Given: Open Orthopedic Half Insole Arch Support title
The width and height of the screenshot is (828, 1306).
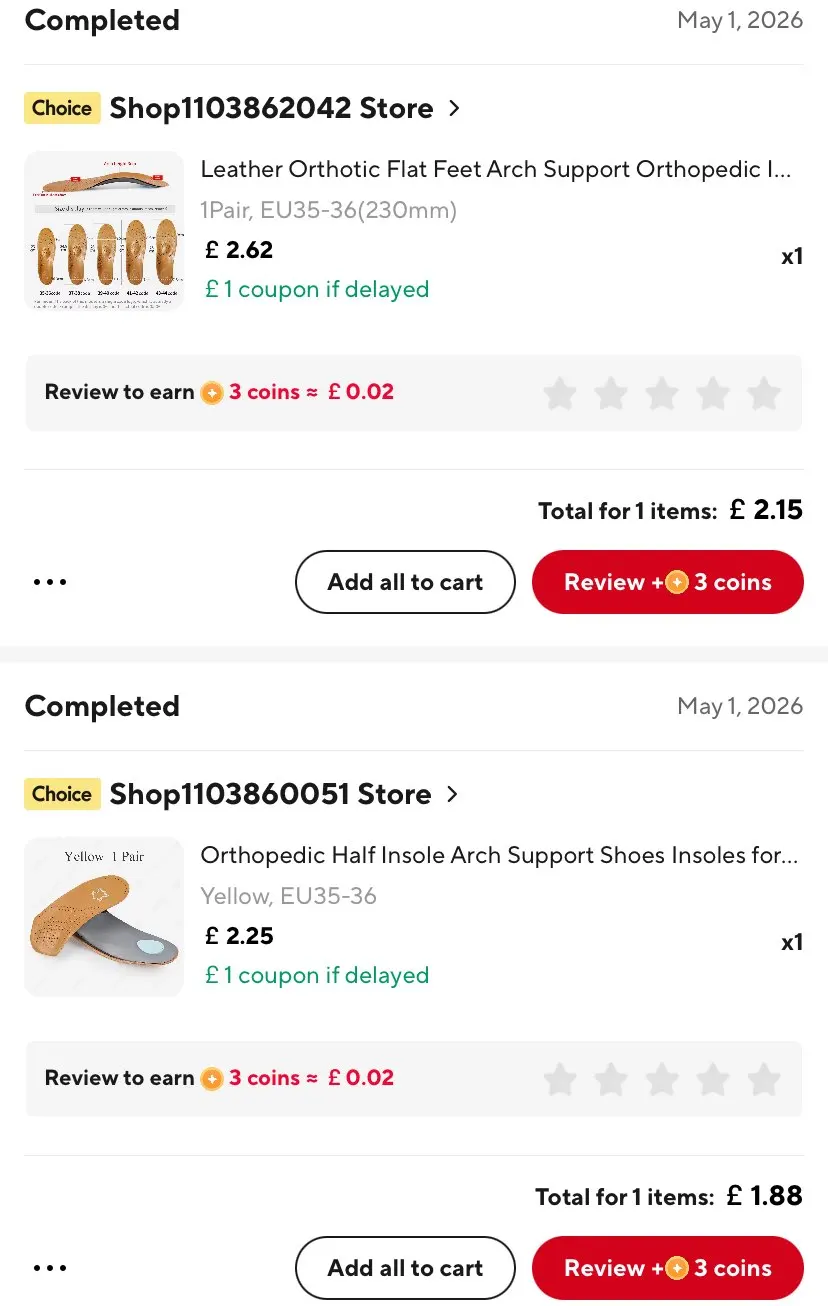Looking at the screenshot, I should (499, 855).
